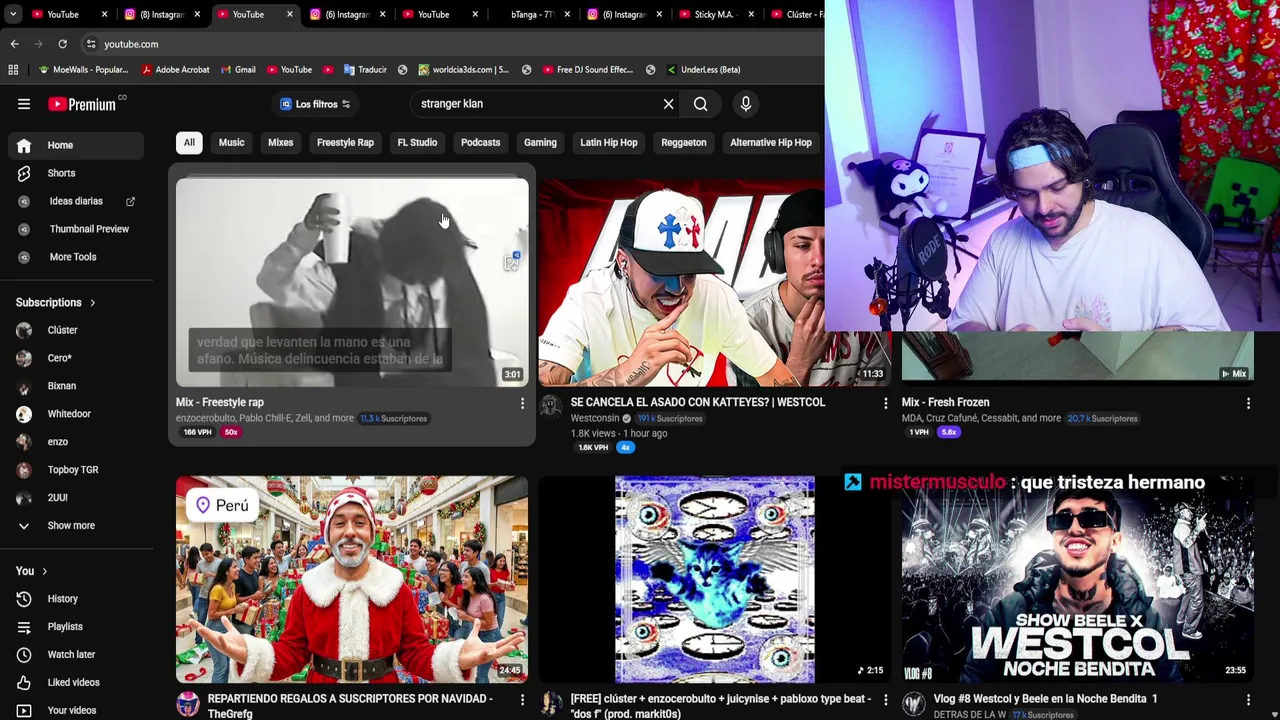Viewport: 1280px width, 720px height.
Task: Open the Los filtros filter button
Action: [x=315, y=104]
